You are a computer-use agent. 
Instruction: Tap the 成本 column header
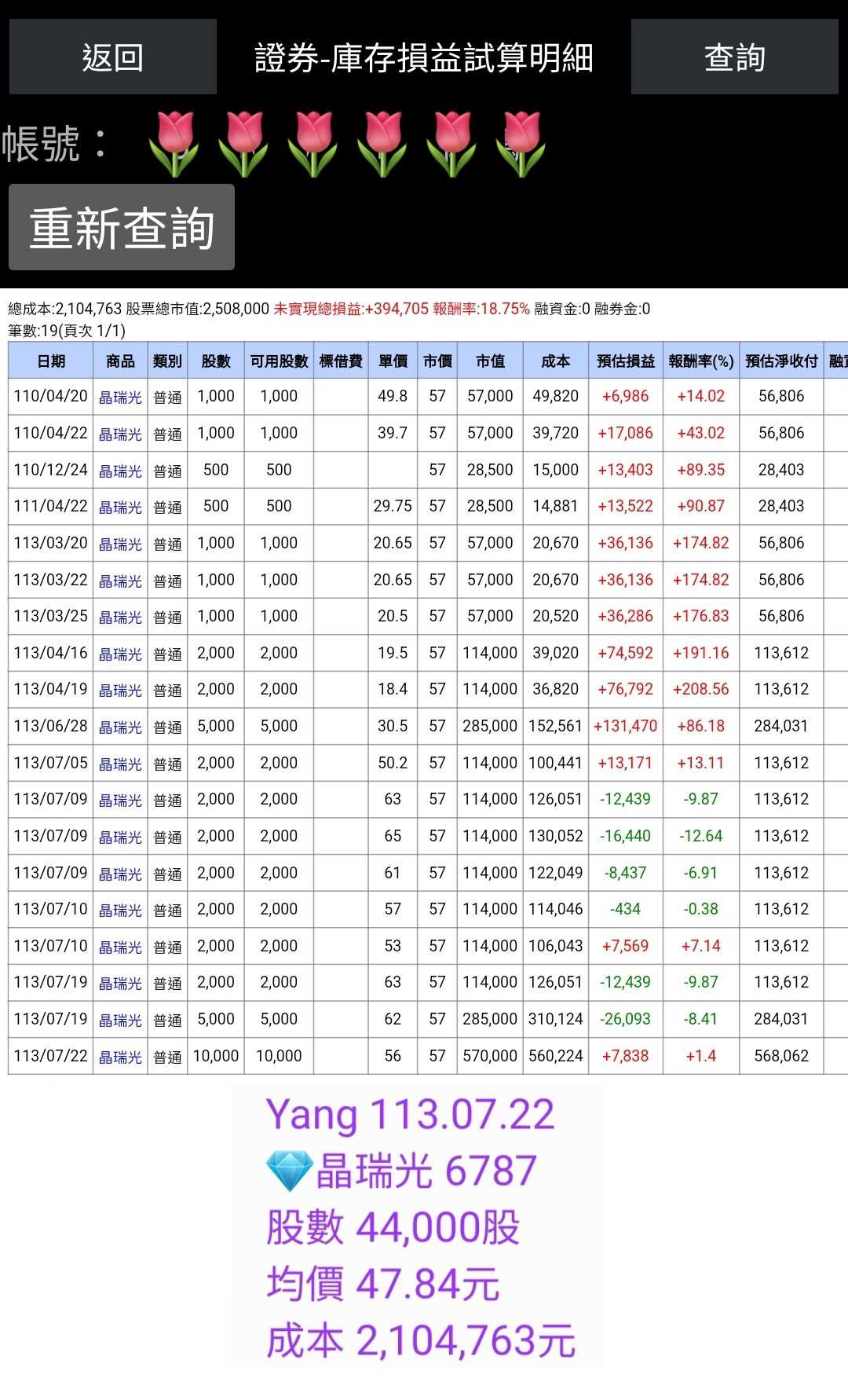pos(555,361)
